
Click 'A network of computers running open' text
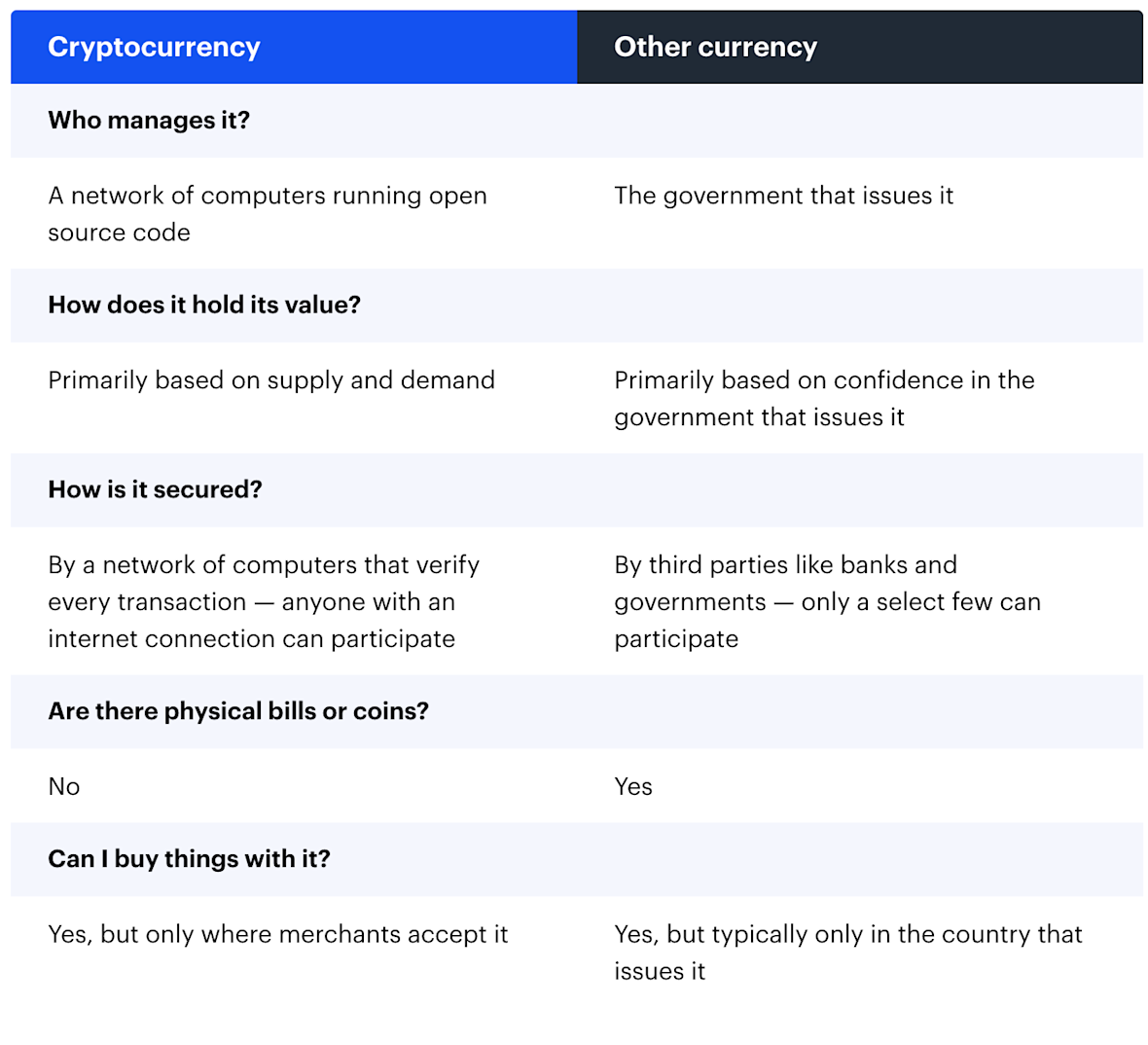tap(268, 196)
